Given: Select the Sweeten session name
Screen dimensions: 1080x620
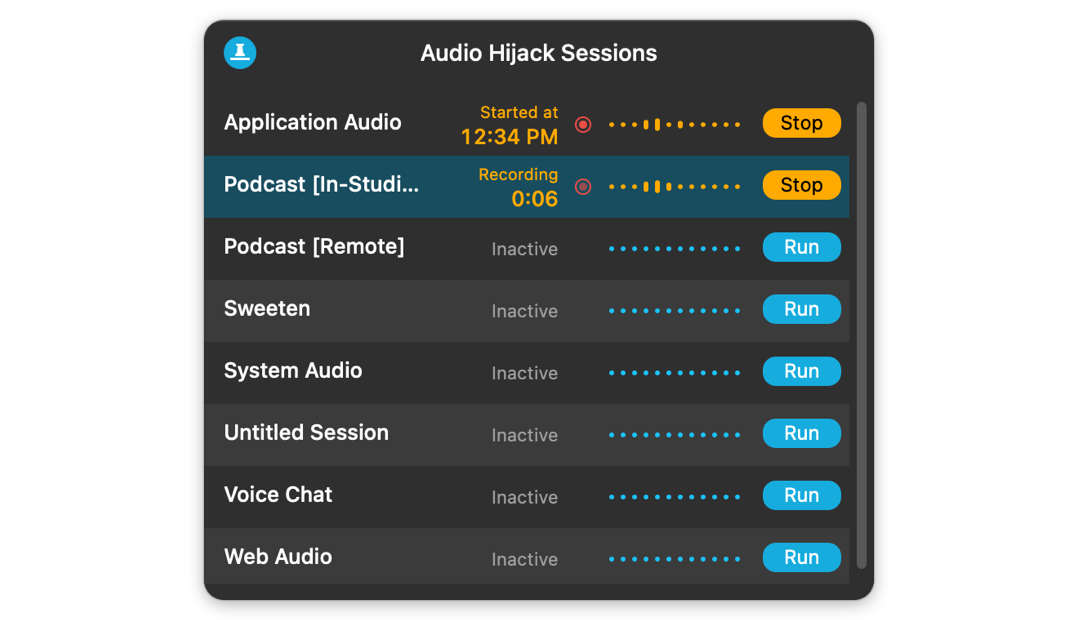Looking at the screenshot, I should 267,309.
